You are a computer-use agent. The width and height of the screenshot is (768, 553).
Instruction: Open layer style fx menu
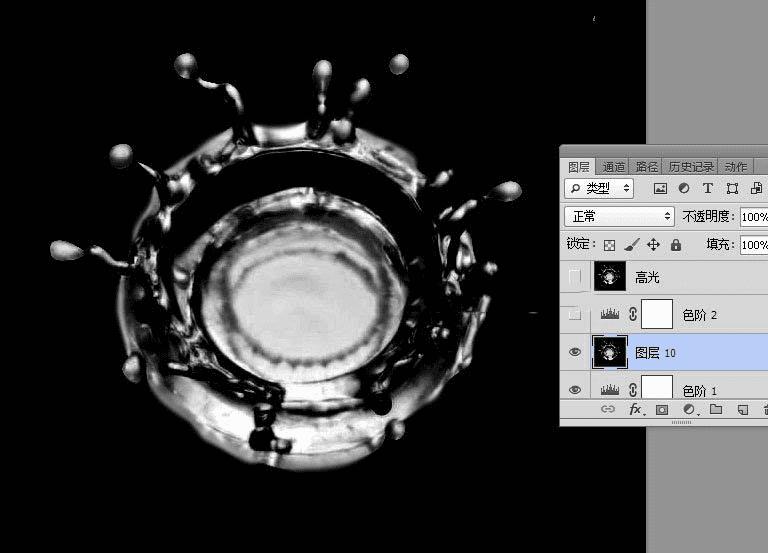coord(635,409)
